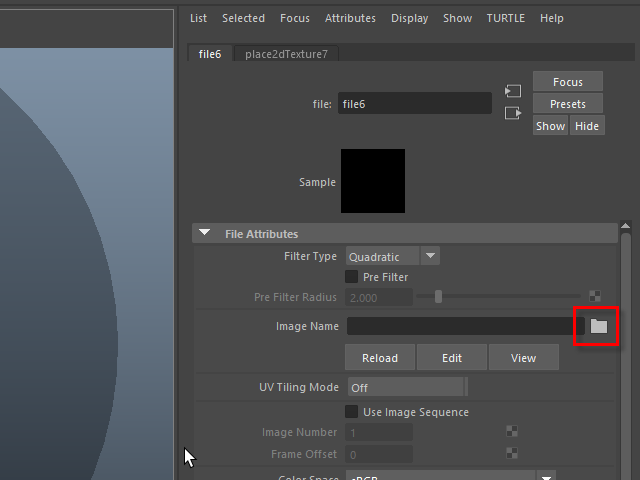Click the black Sample swatch thumbnail
Screen dimensions: 640x480
pos(373,181)
